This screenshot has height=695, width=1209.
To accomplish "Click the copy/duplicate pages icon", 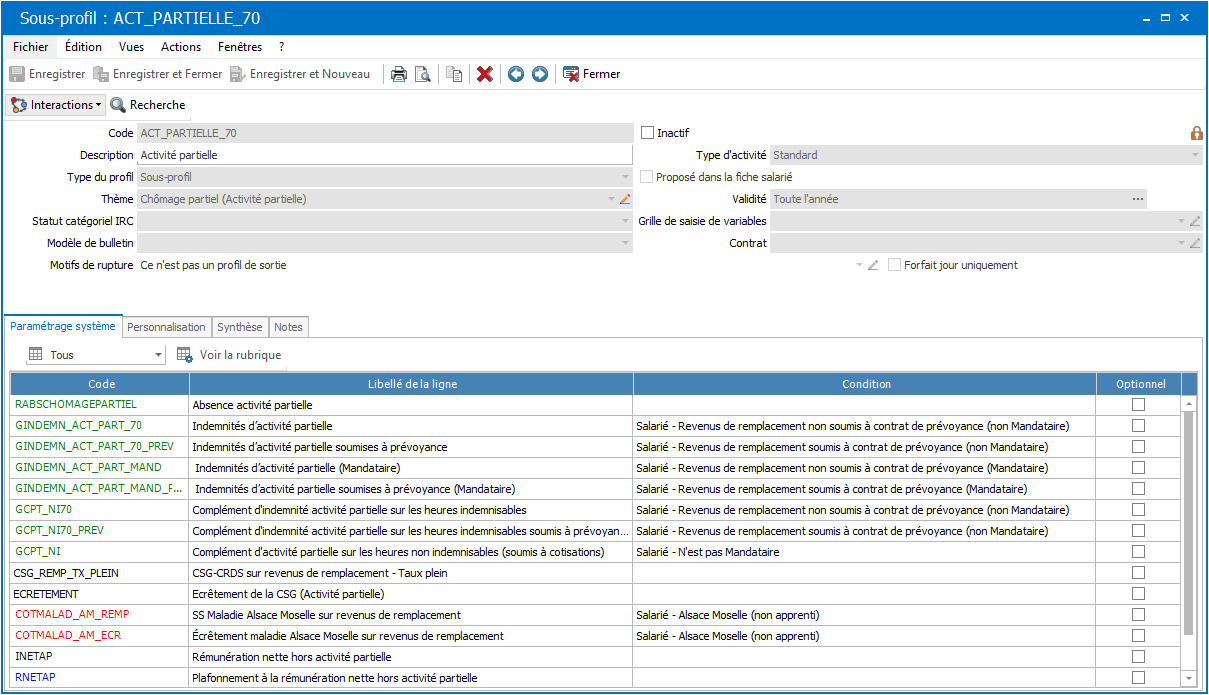I will (454, 74).
